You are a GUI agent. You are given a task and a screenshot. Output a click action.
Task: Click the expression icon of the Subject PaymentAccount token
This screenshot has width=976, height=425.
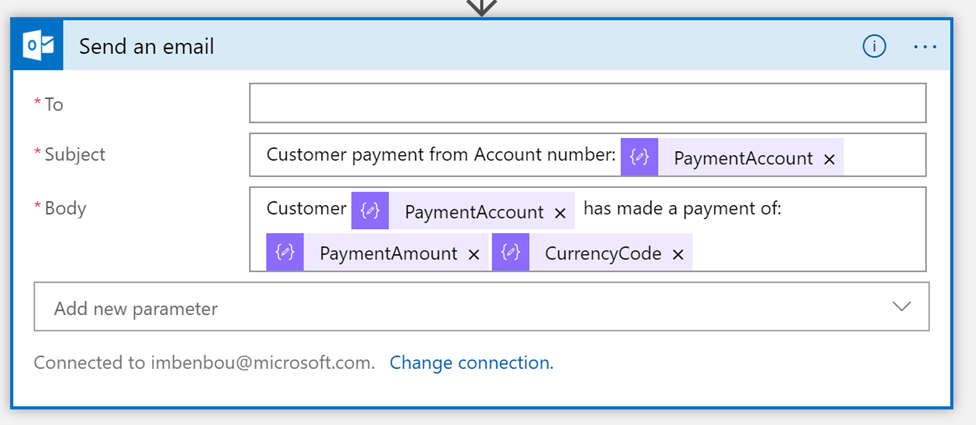(x=639, y=158)
